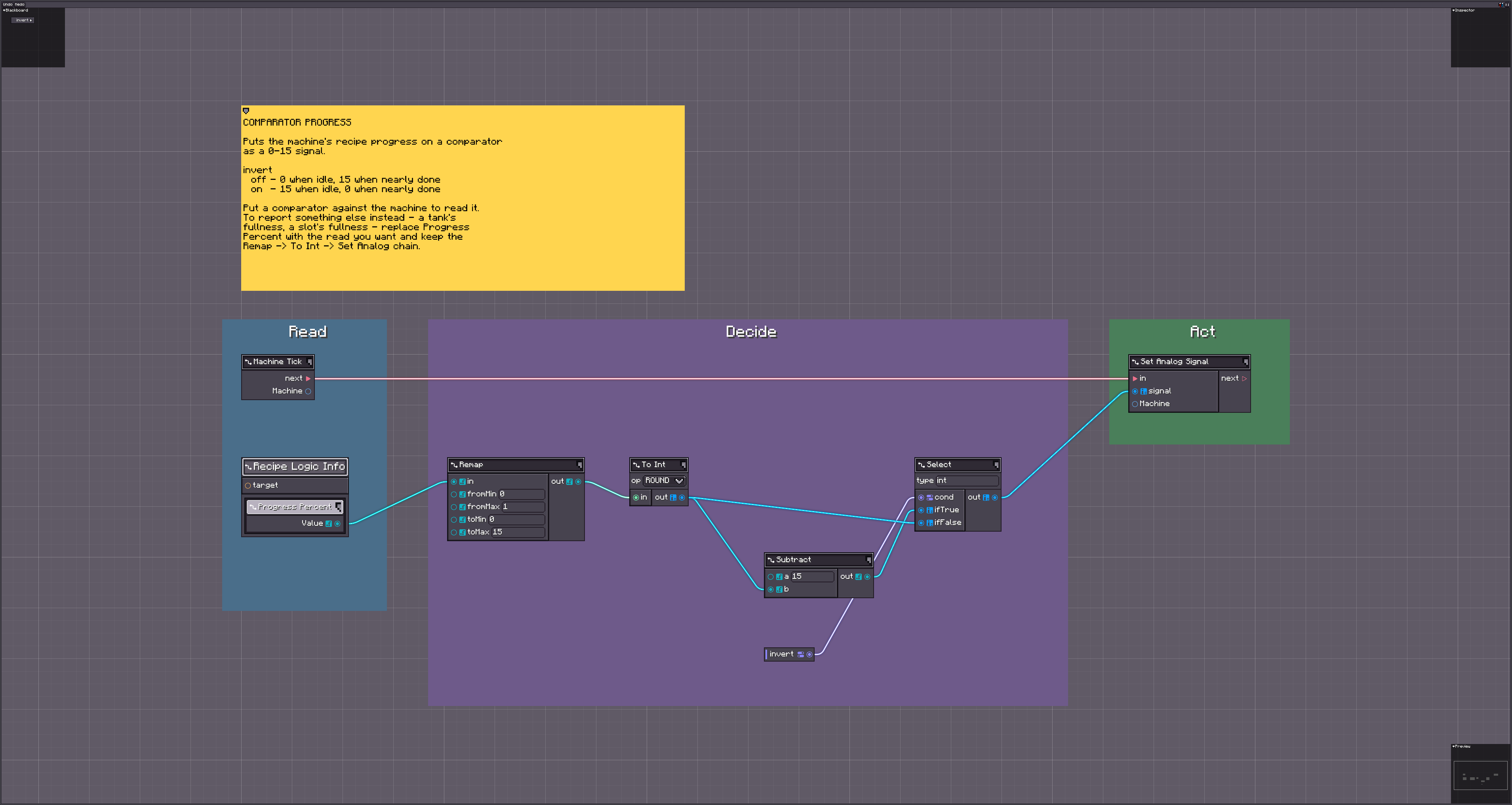Select the Subtract node title
The width and height of the screenshot is (1512, 805).
[x=794, y=560]
